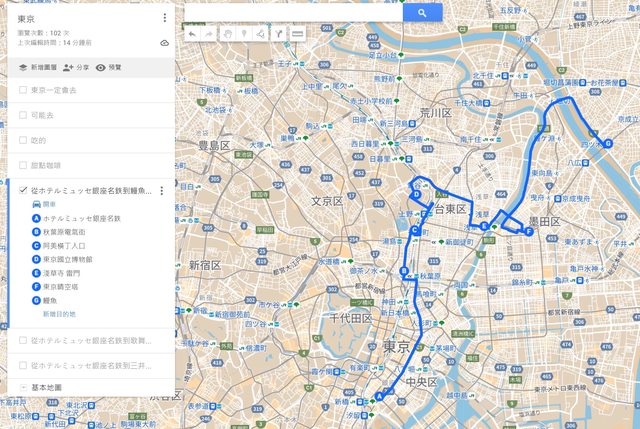Select the add marker pin tool
The width and height of the screenshot is (640, 429).
tap(244, 34)
